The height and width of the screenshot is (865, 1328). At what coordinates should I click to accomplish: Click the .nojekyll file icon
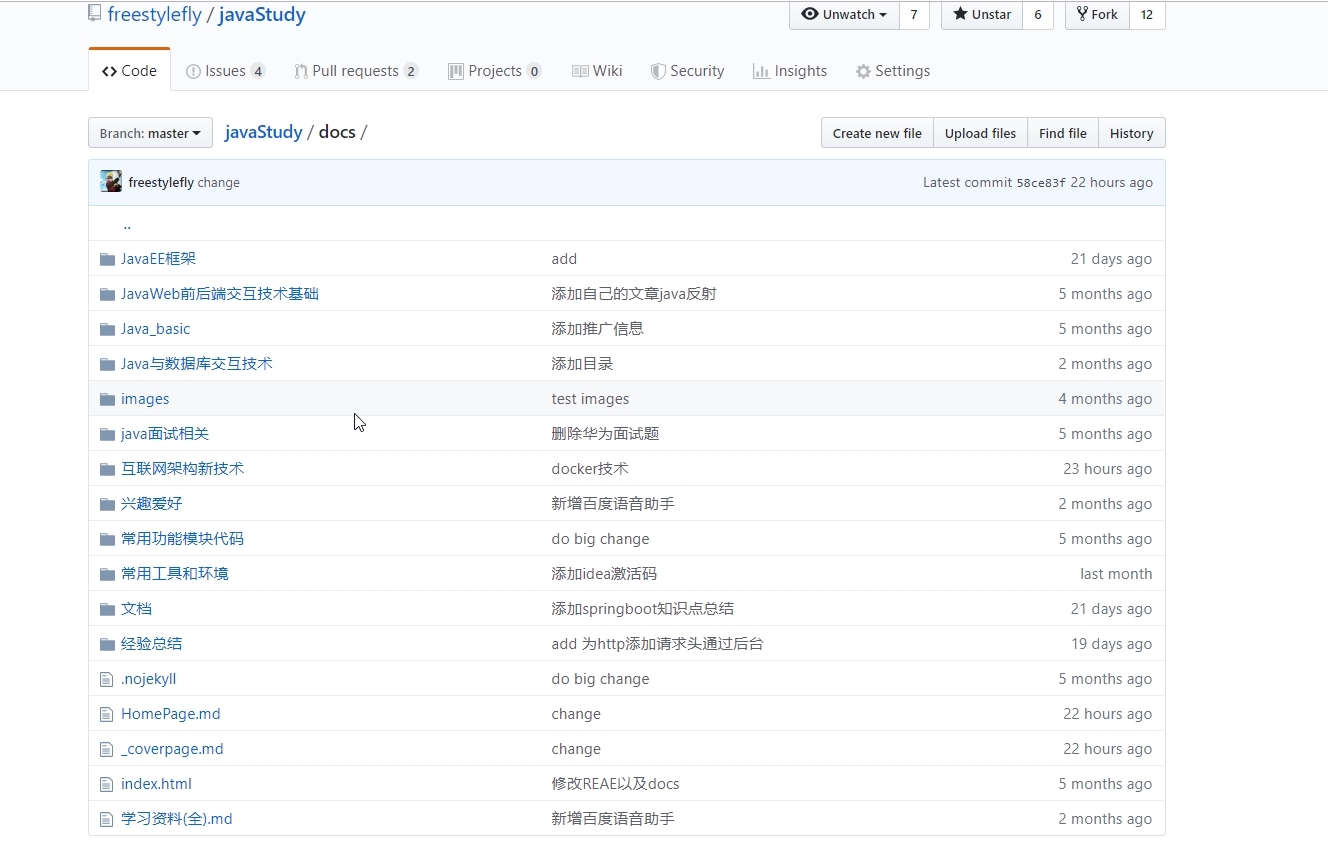107,679
